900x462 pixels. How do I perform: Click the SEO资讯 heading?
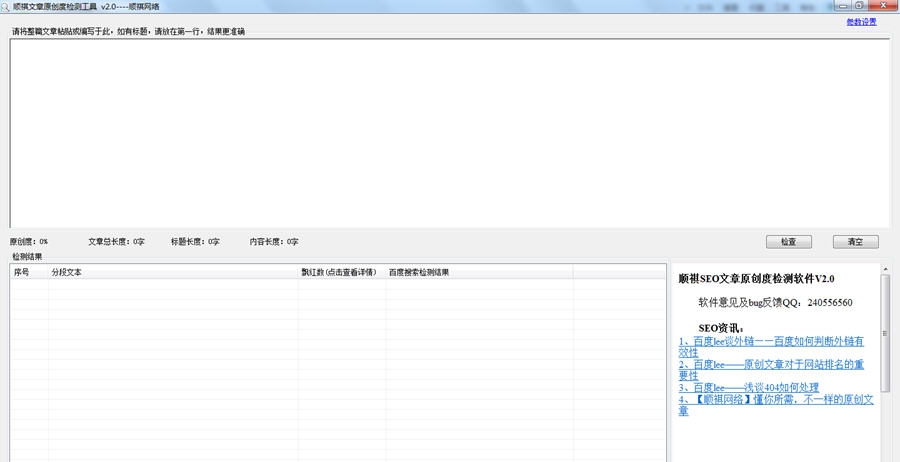[x=721, y=328]
